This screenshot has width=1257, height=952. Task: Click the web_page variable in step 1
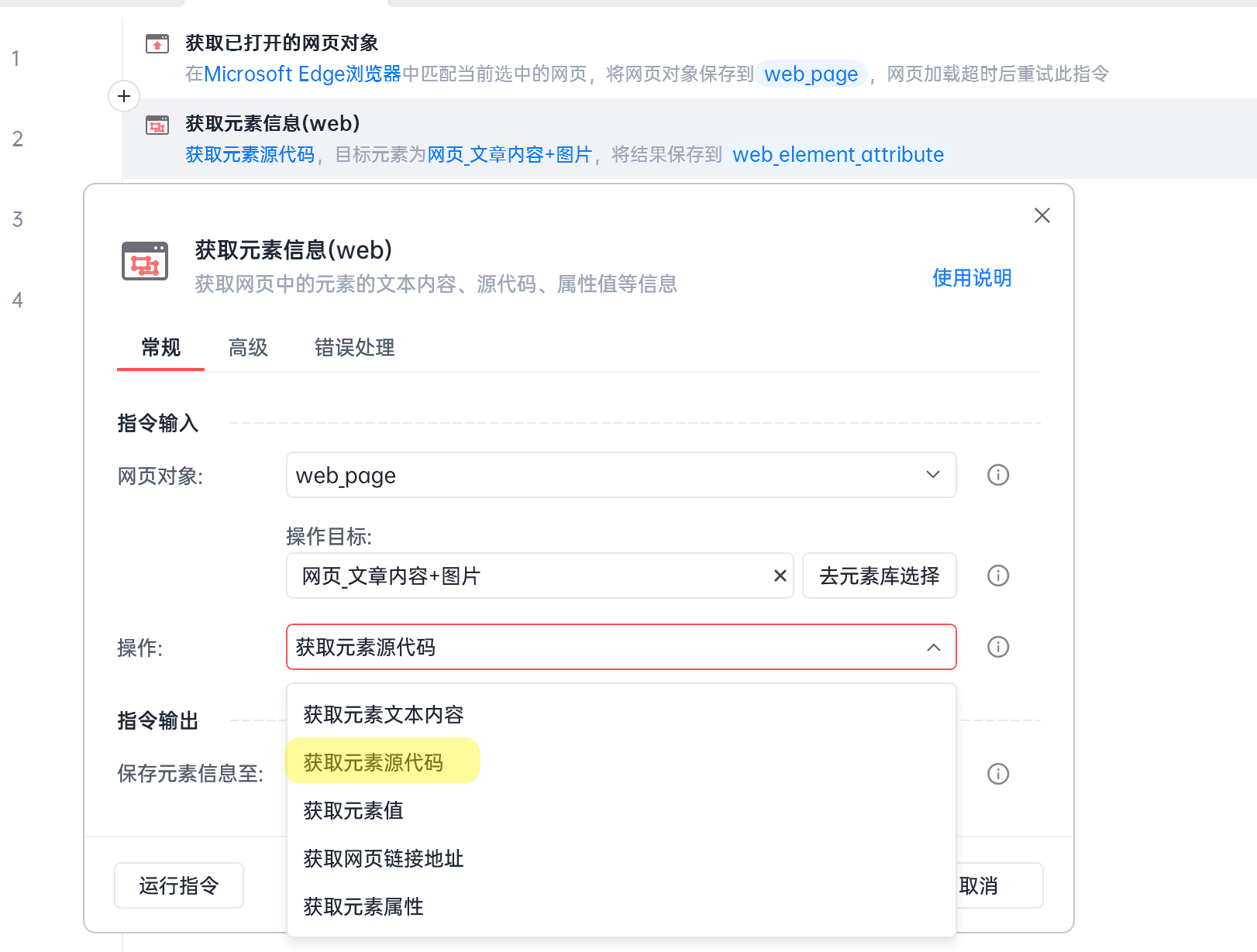(x=811, y=74)
